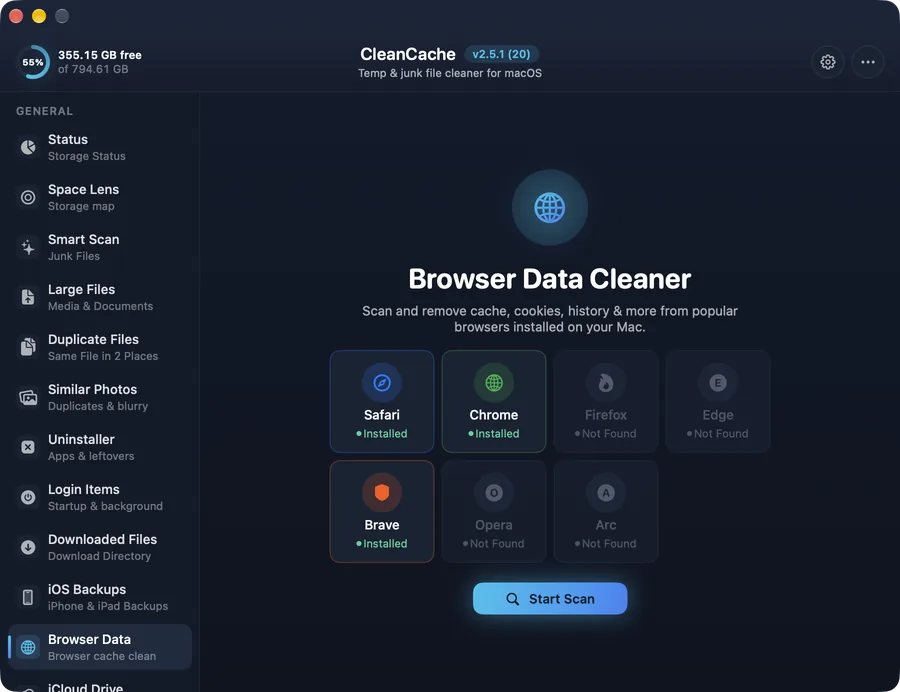Screen dimensions: 900x692
Task: Click the iOS Backups phone icon
Action: pos(28,597)
